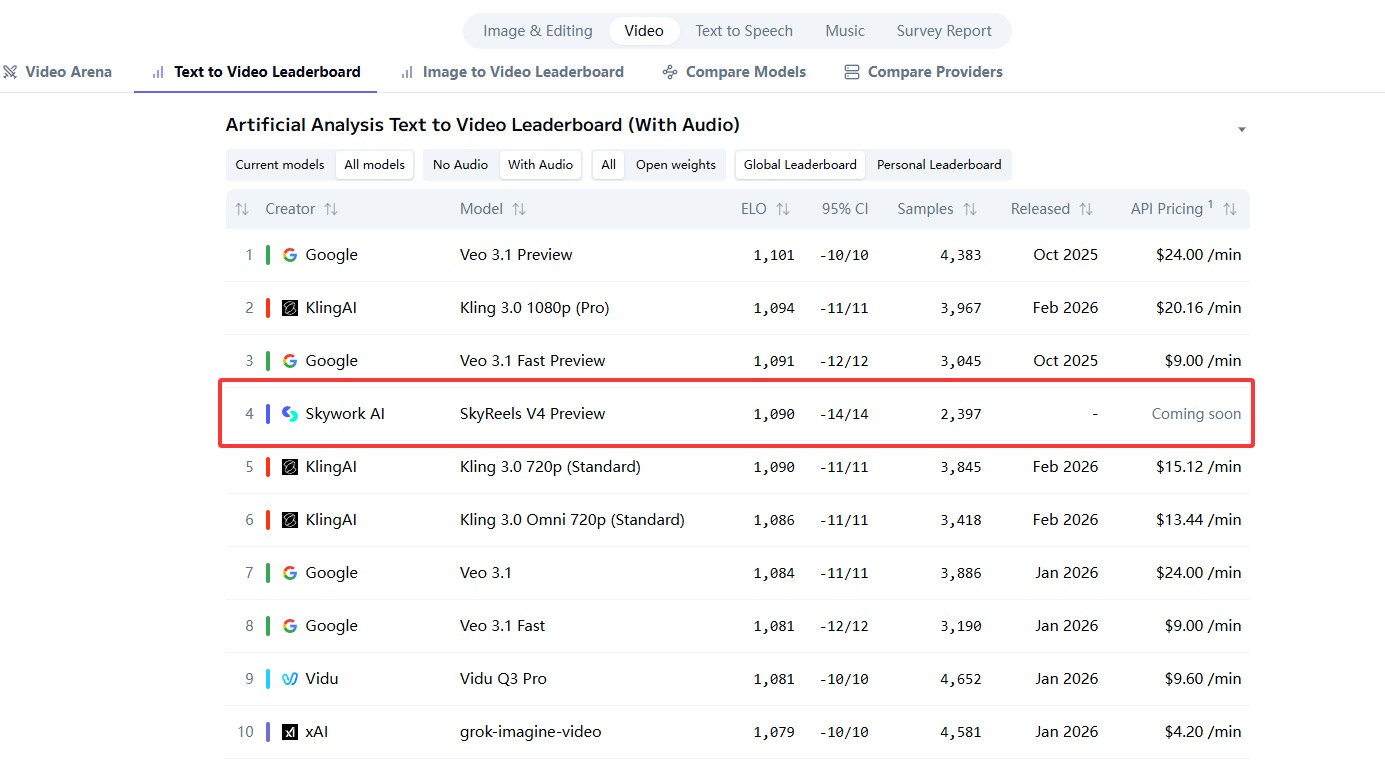Click the Compare Providers server icon
Screen dimensions: 1385x771
click(852, 72)
